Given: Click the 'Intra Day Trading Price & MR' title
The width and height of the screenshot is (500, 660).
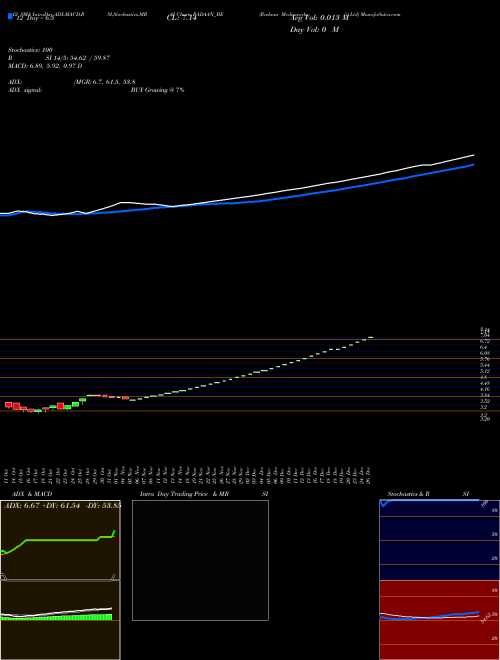Looking at the screenshot, I should [184, 494].
